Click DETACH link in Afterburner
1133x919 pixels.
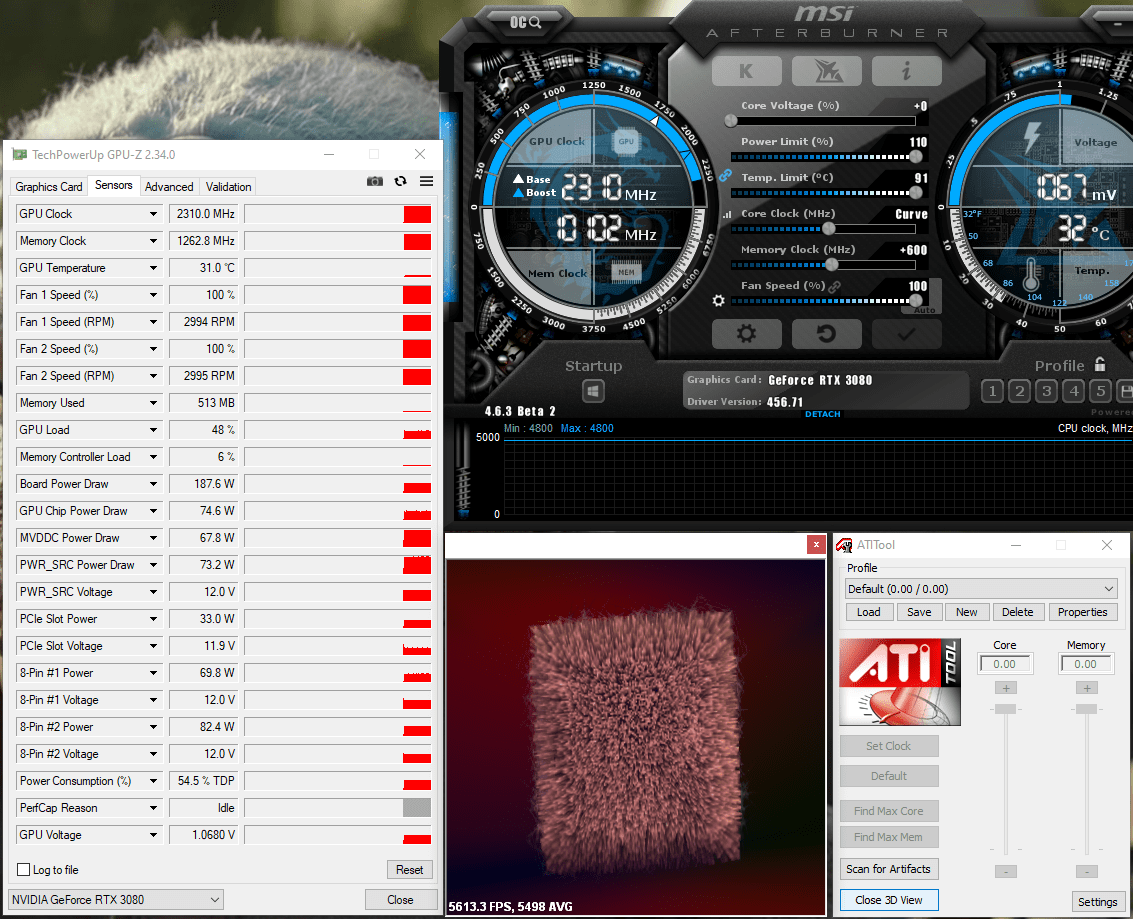(x=823, y=414)
